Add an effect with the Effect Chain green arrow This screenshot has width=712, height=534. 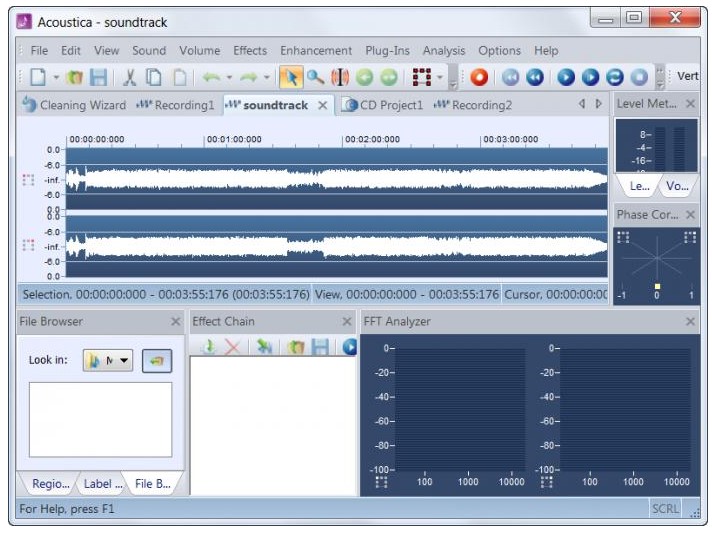point(209,347)
